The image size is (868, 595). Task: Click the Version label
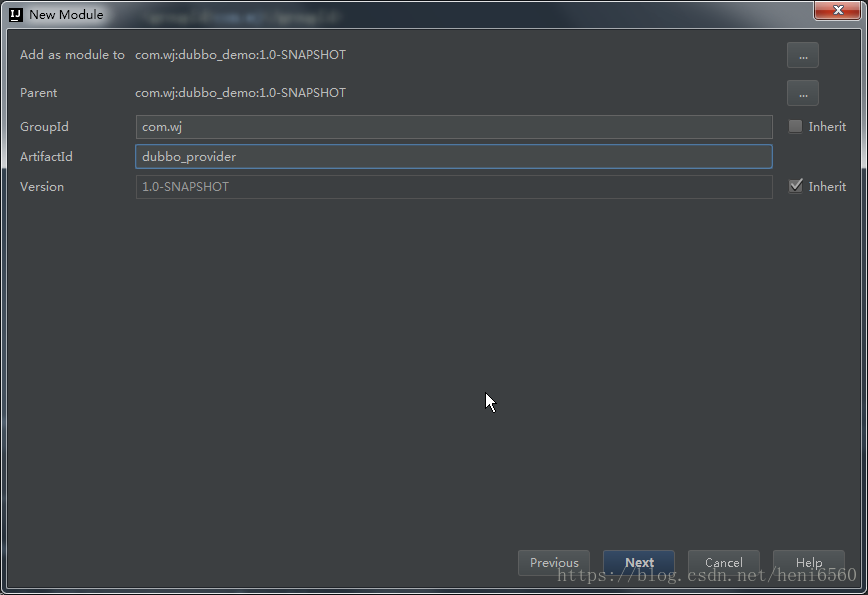[x=42, y=187]
